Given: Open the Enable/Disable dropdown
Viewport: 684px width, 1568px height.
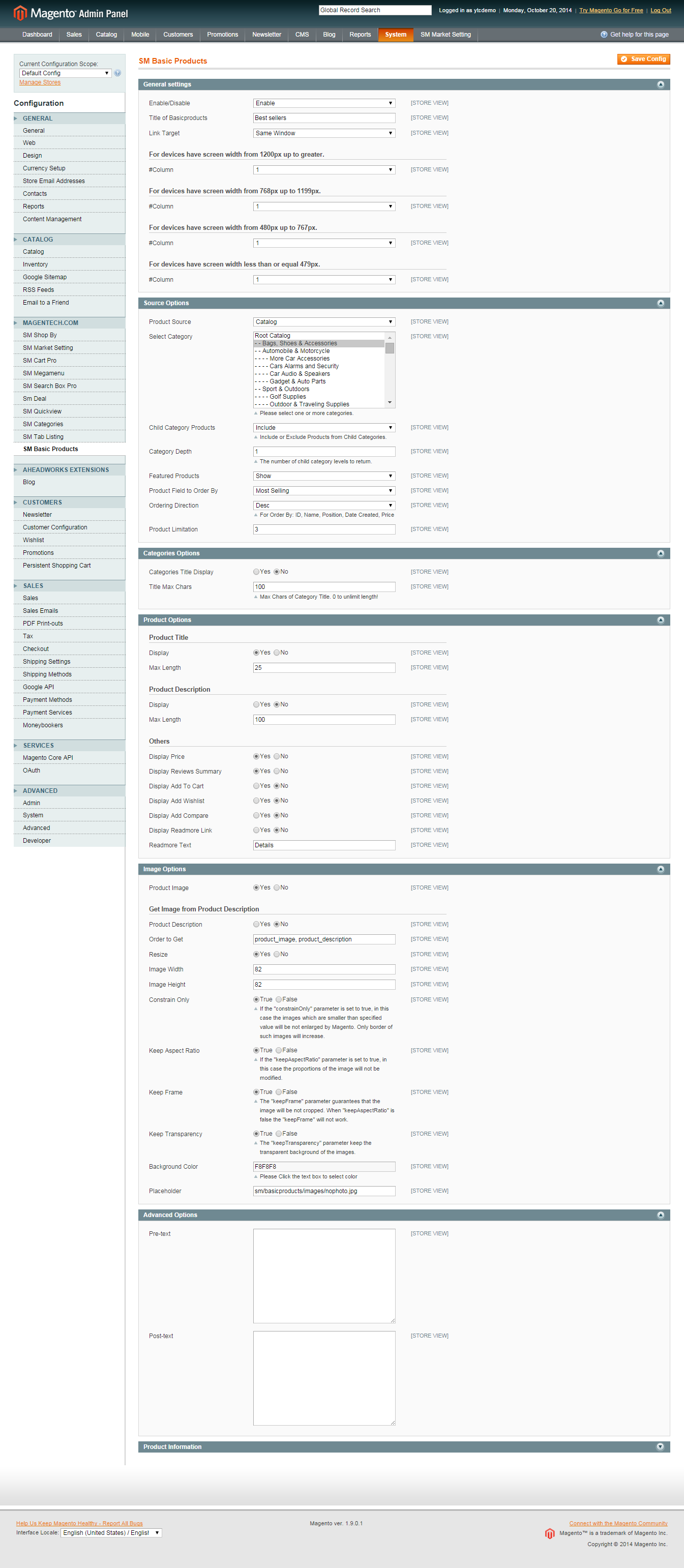Looking at the screenshot, I should click(x=324, y=103).
